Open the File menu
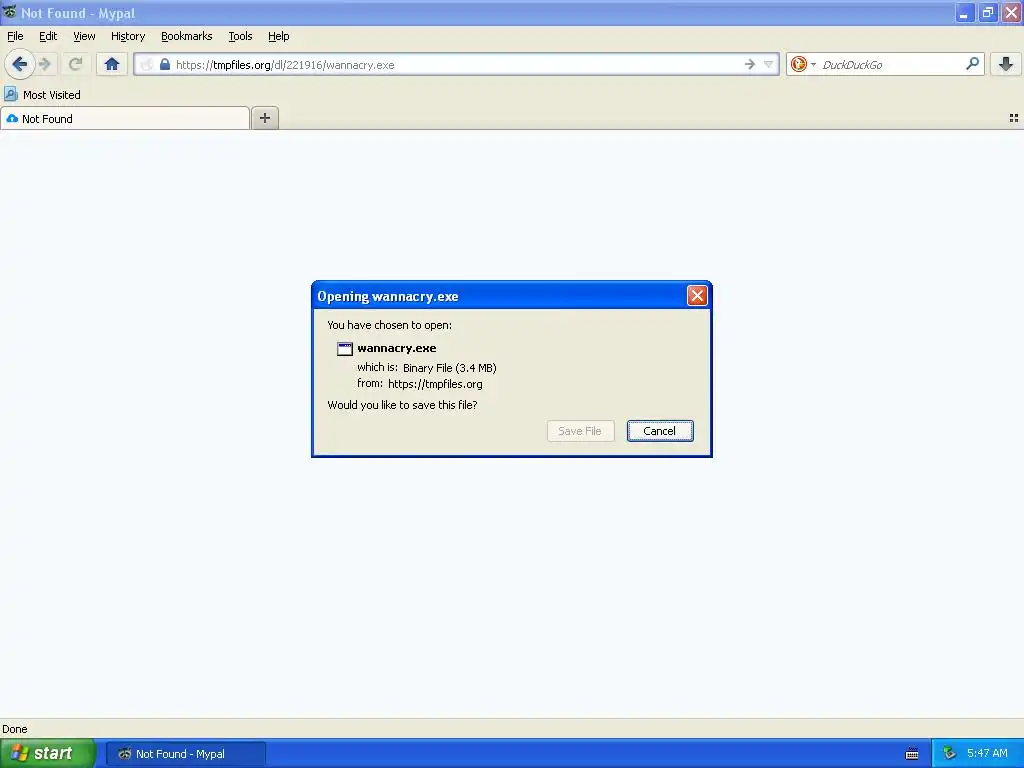 coord(15,36)
